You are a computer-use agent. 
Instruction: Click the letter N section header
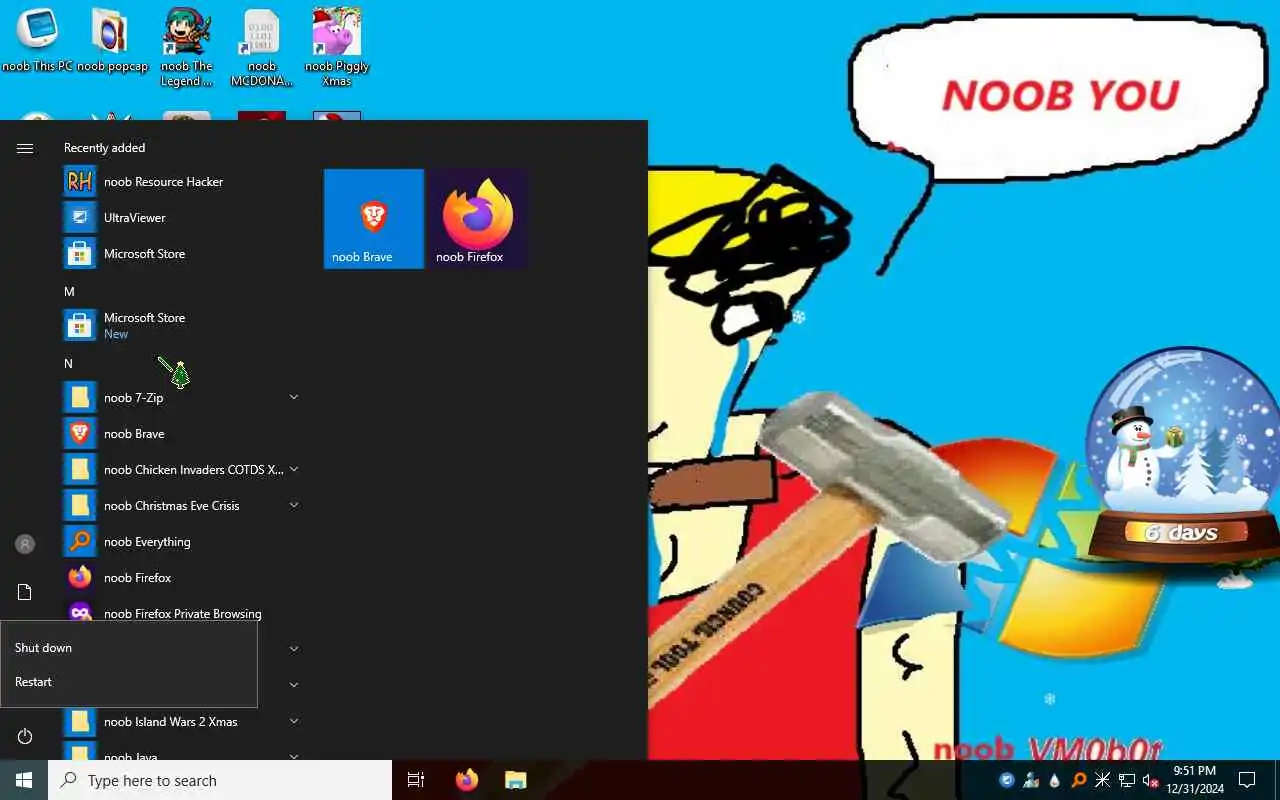68,364
